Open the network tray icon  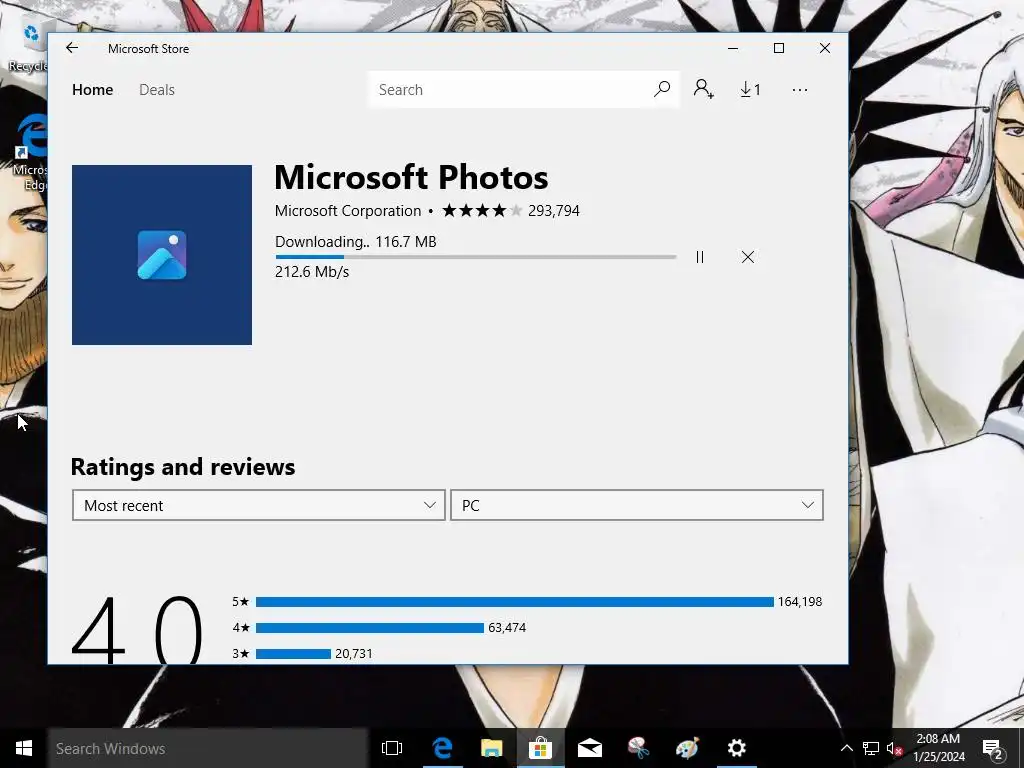point(871,748)
